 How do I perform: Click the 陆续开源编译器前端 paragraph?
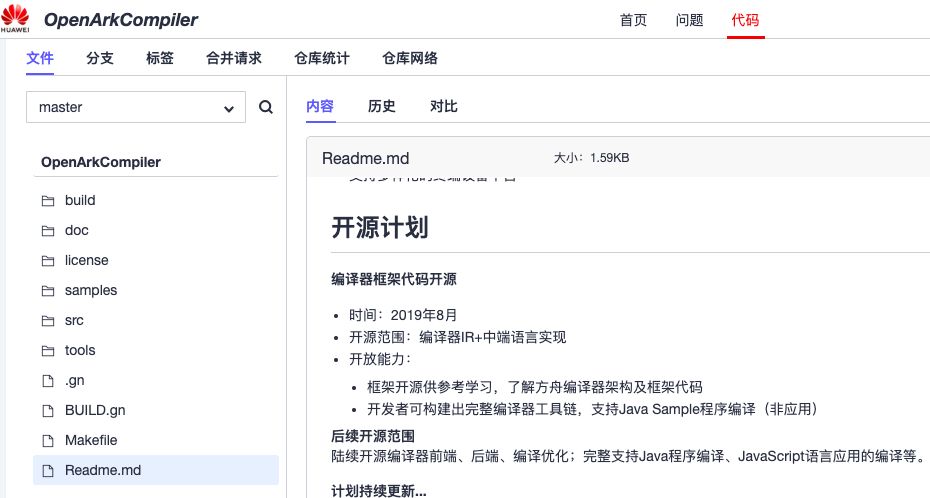[x=628, y=456]
